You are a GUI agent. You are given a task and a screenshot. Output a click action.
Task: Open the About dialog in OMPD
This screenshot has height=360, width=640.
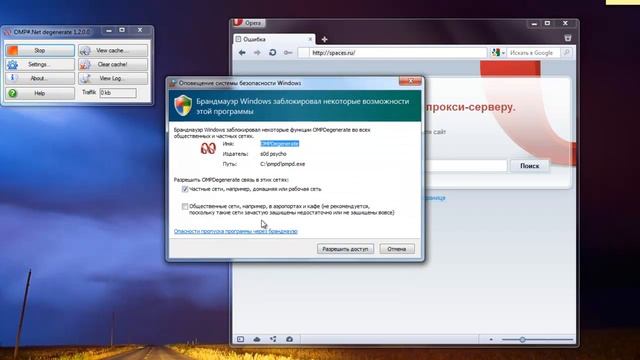pyautogui.click(x=40, y=78)
